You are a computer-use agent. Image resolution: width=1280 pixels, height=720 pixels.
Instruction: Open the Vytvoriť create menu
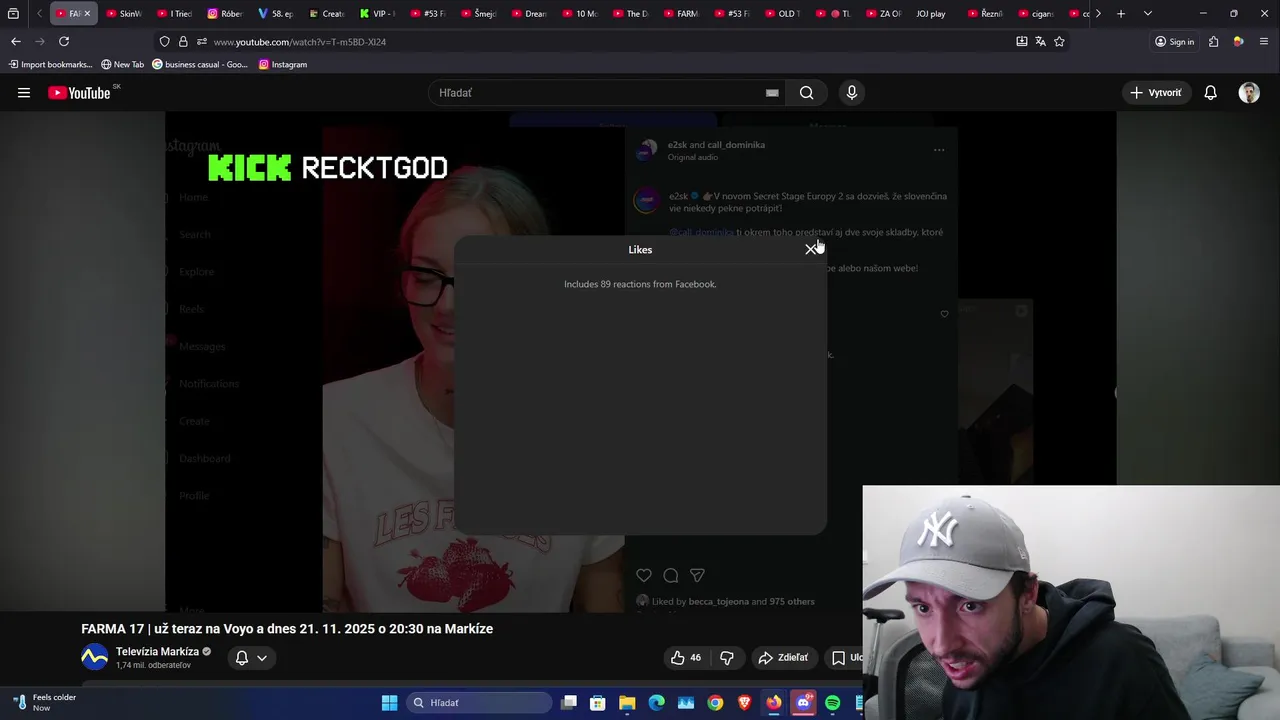pos(1156,93)
